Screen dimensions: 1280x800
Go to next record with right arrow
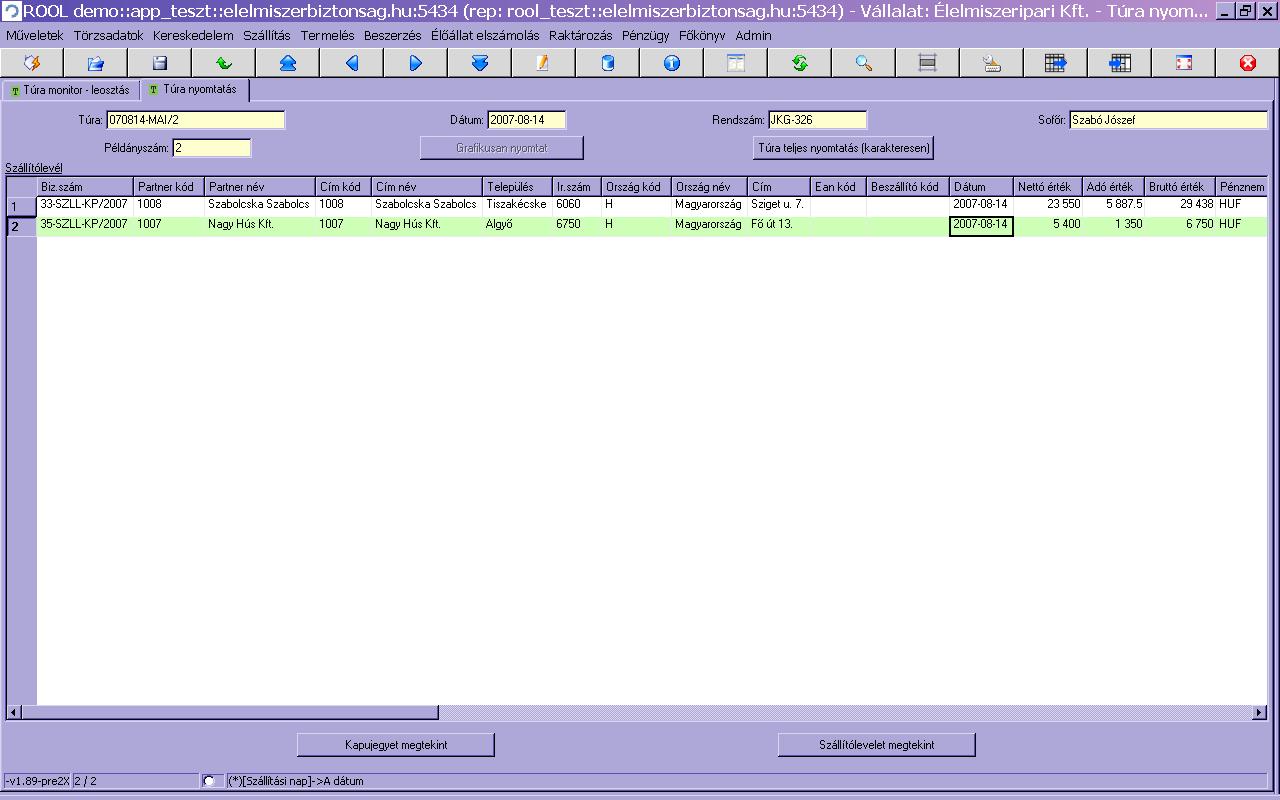click(416, 63)
